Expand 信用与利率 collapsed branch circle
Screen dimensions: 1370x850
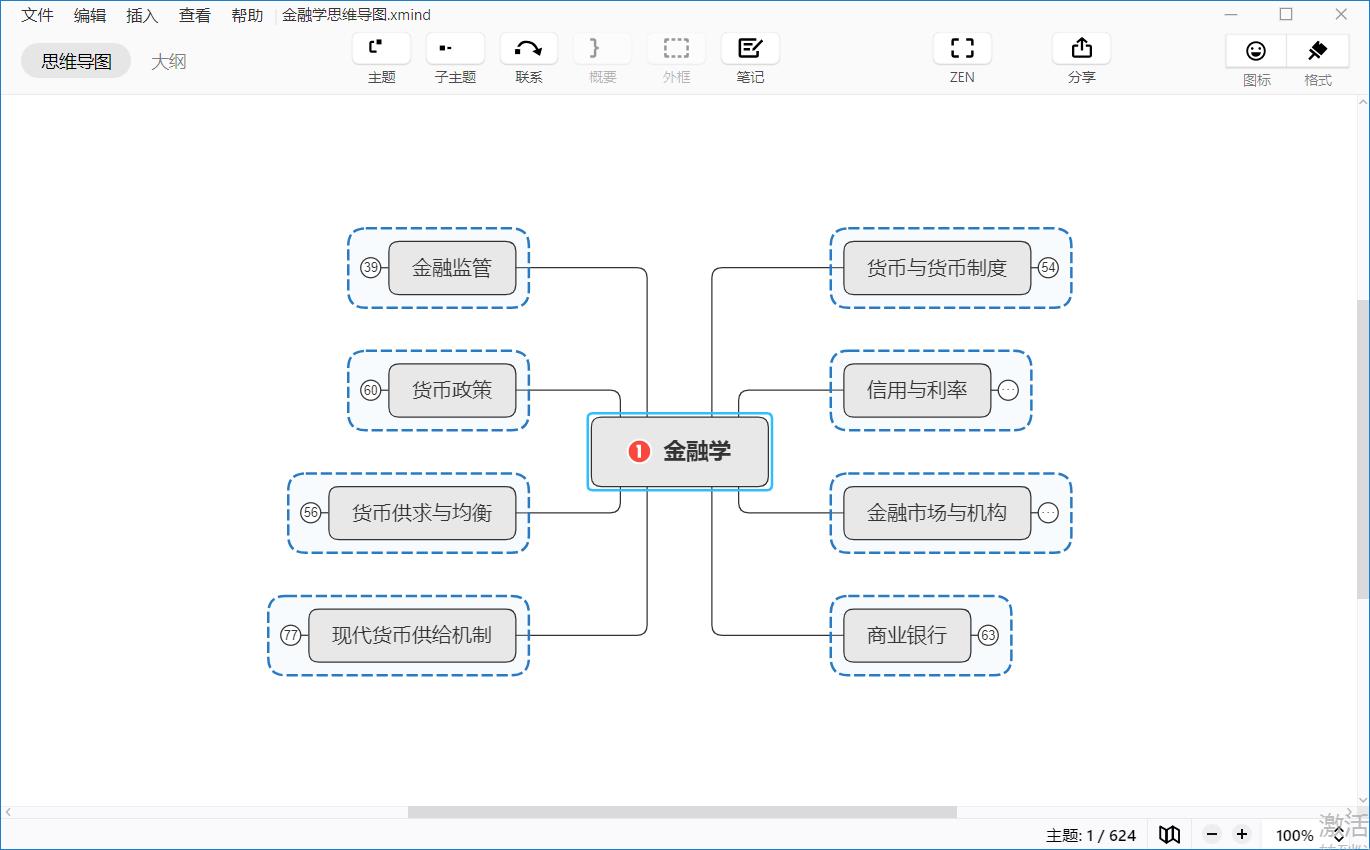[x=1008, y=390]
